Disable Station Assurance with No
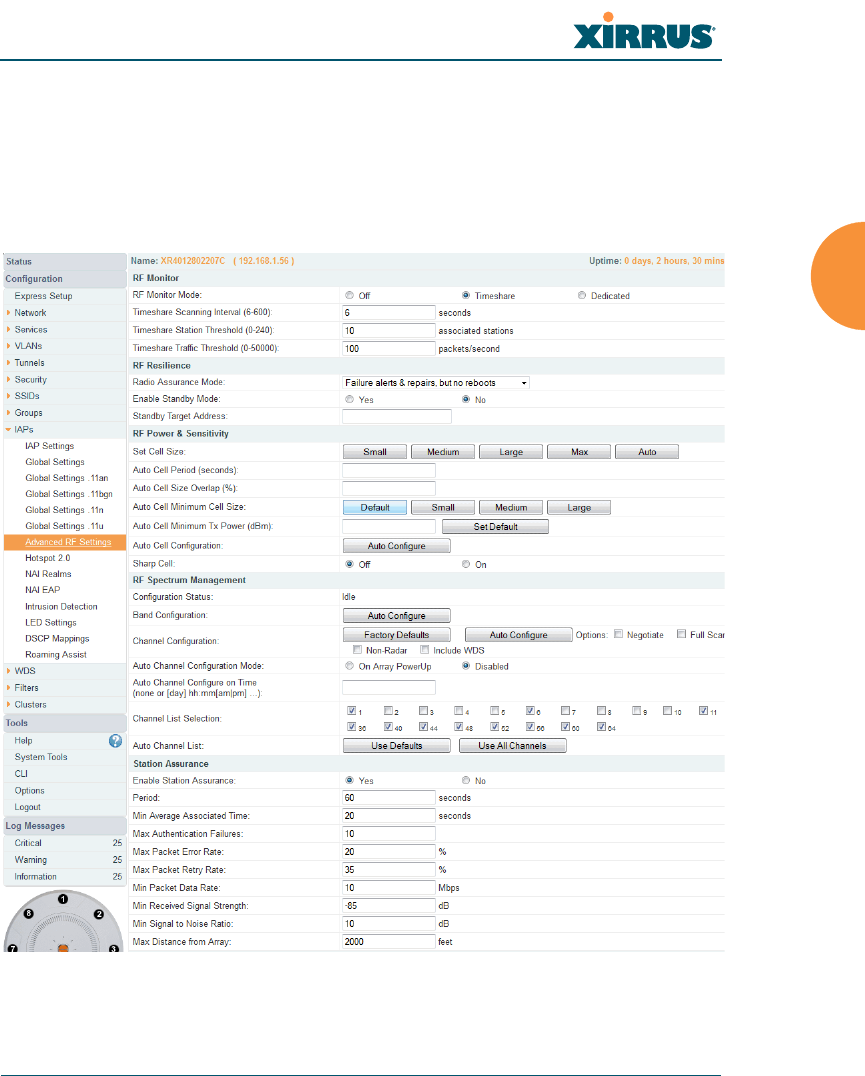Viewport: 865px width, 1076px height. [x=466, y=780]
